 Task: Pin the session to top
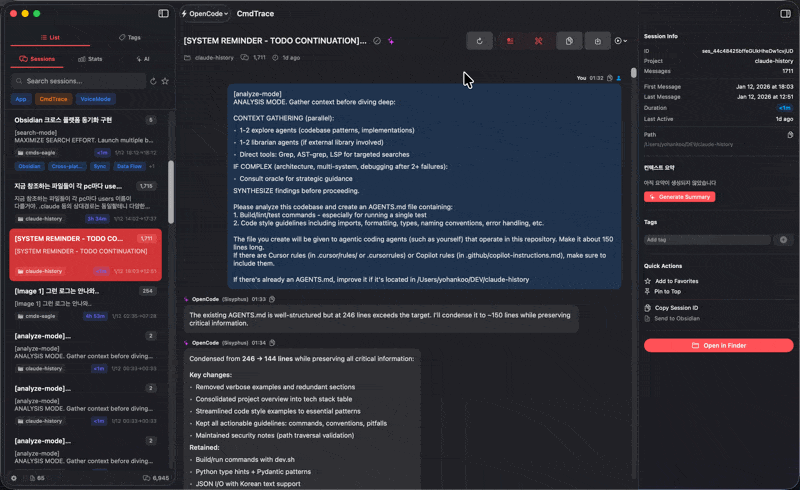coord(663,292)
